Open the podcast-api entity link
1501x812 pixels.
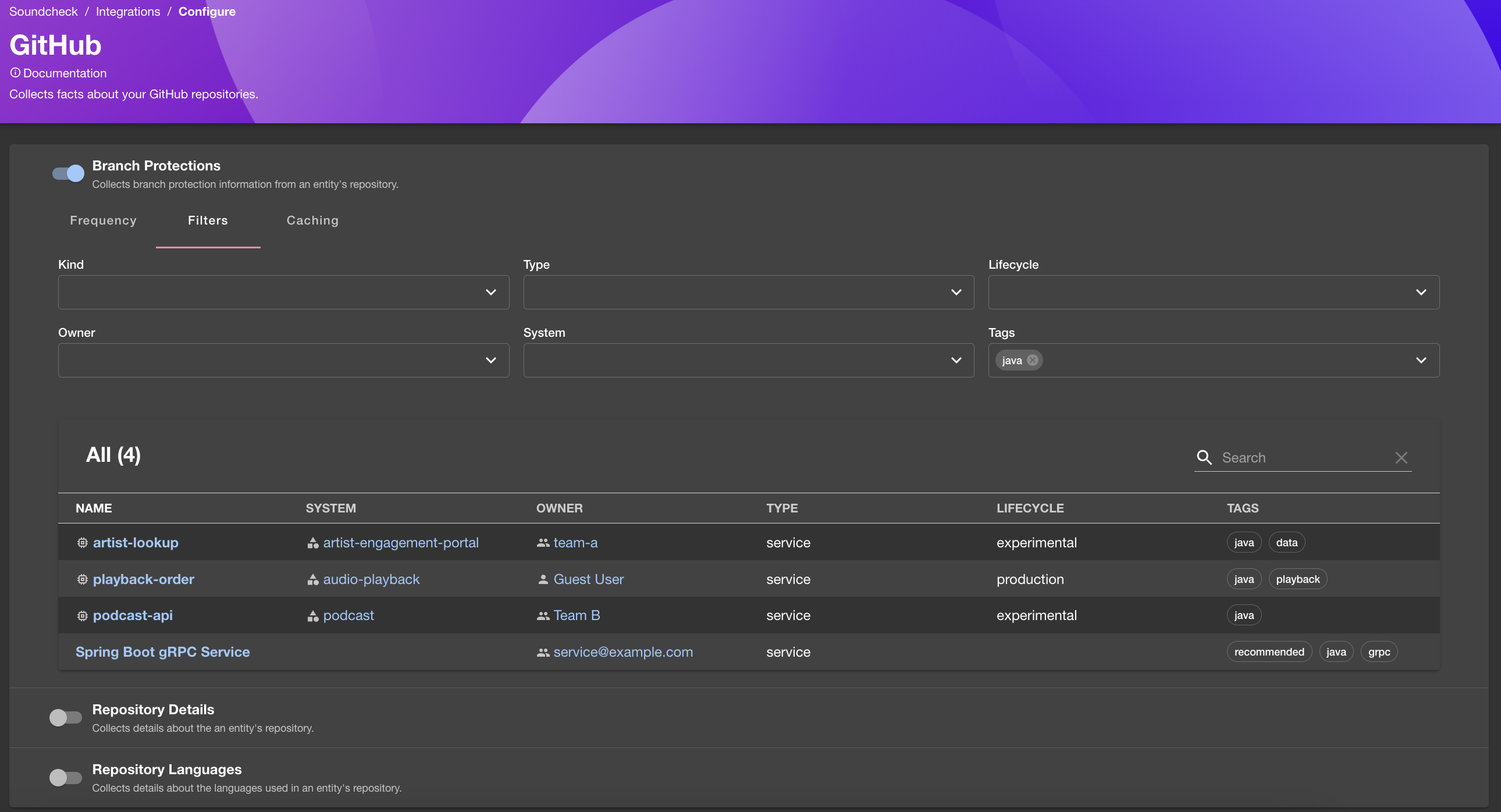tap(133, 616)
